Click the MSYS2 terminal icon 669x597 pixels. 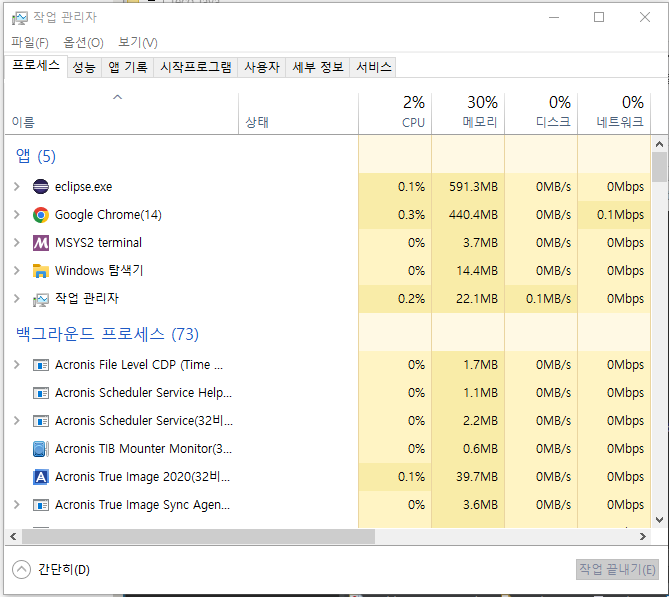click(x=41, y=243)
